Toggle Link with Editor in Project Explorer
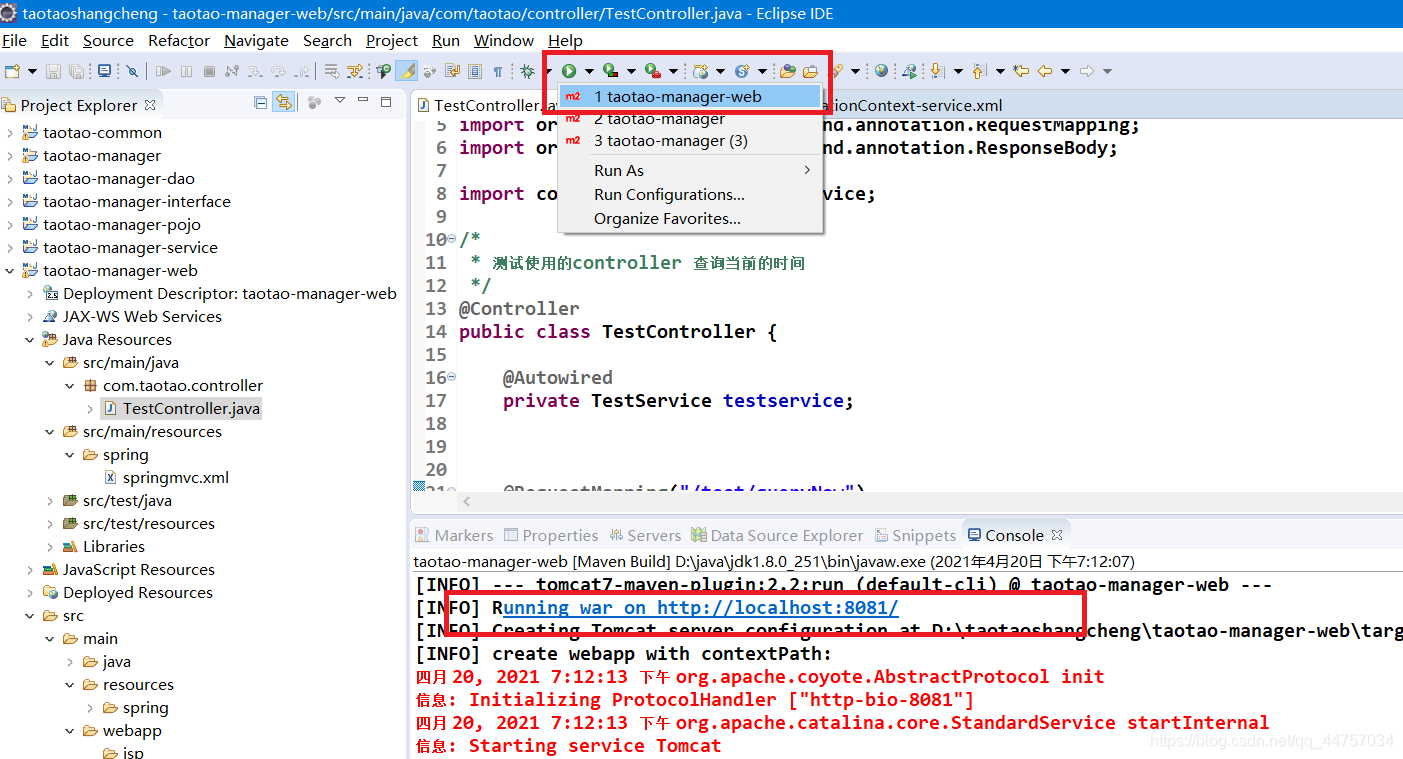The width and height of the screenshot is (1403, 759). (x=284, y=102)
